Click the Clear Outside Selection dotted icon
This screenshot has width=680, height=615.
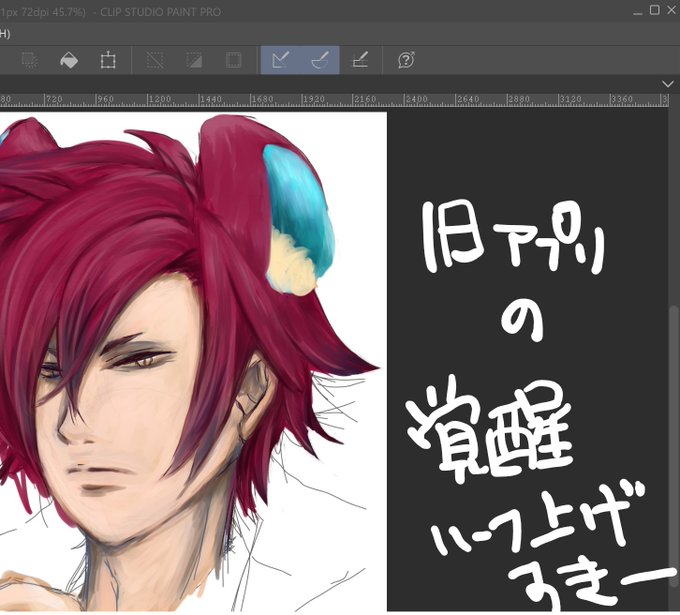coord(30,60)
